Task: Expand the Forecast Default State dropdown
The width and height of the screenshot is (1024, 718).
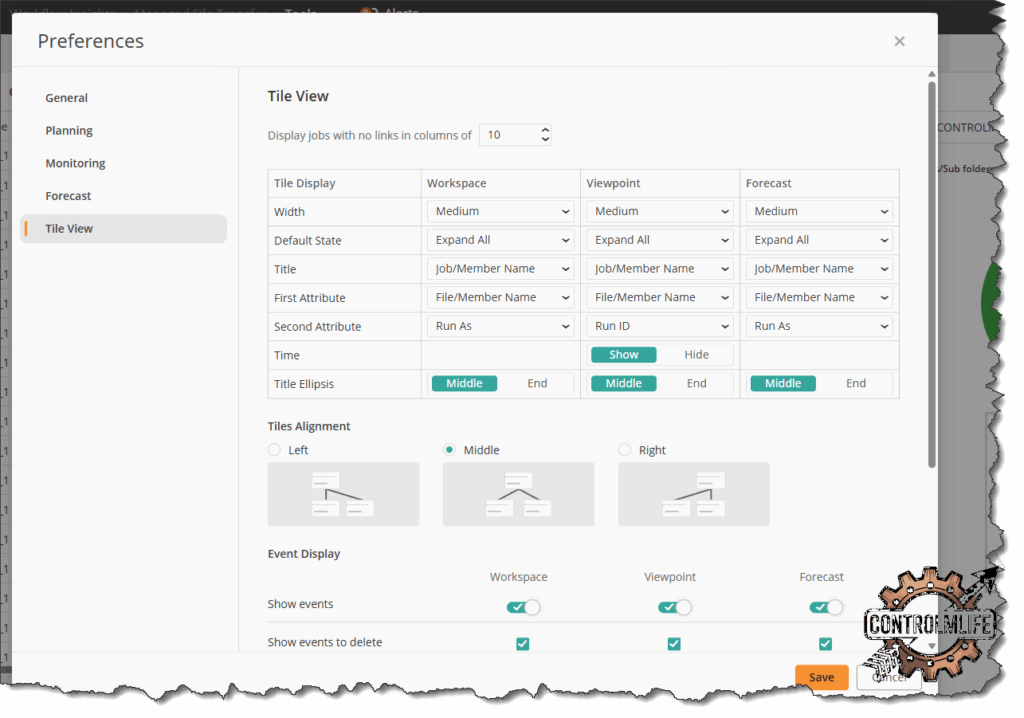Action: 820,241
